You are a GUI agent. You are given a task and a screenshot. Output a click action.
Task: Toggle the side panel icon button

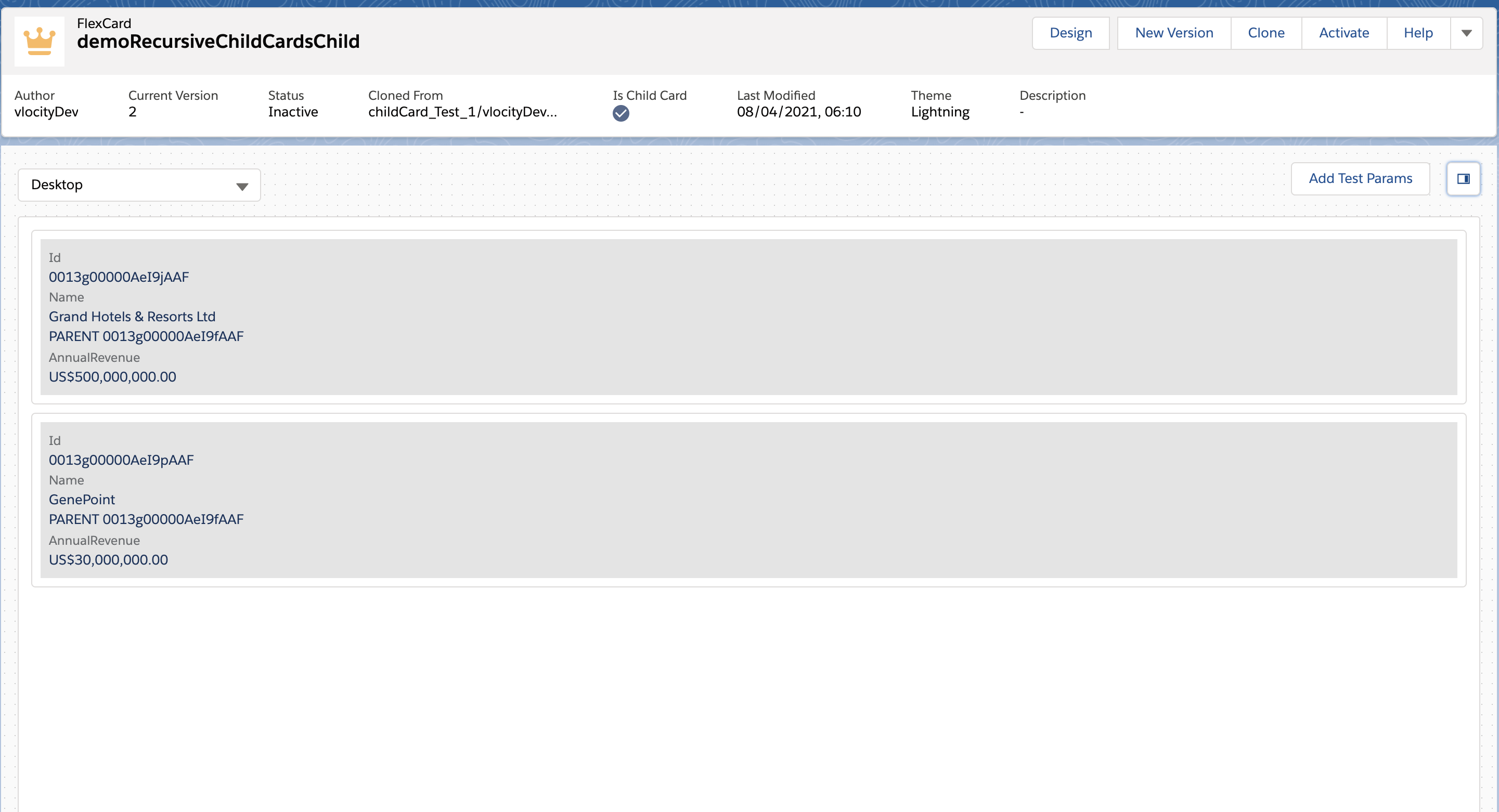(x=1464, y=179)
